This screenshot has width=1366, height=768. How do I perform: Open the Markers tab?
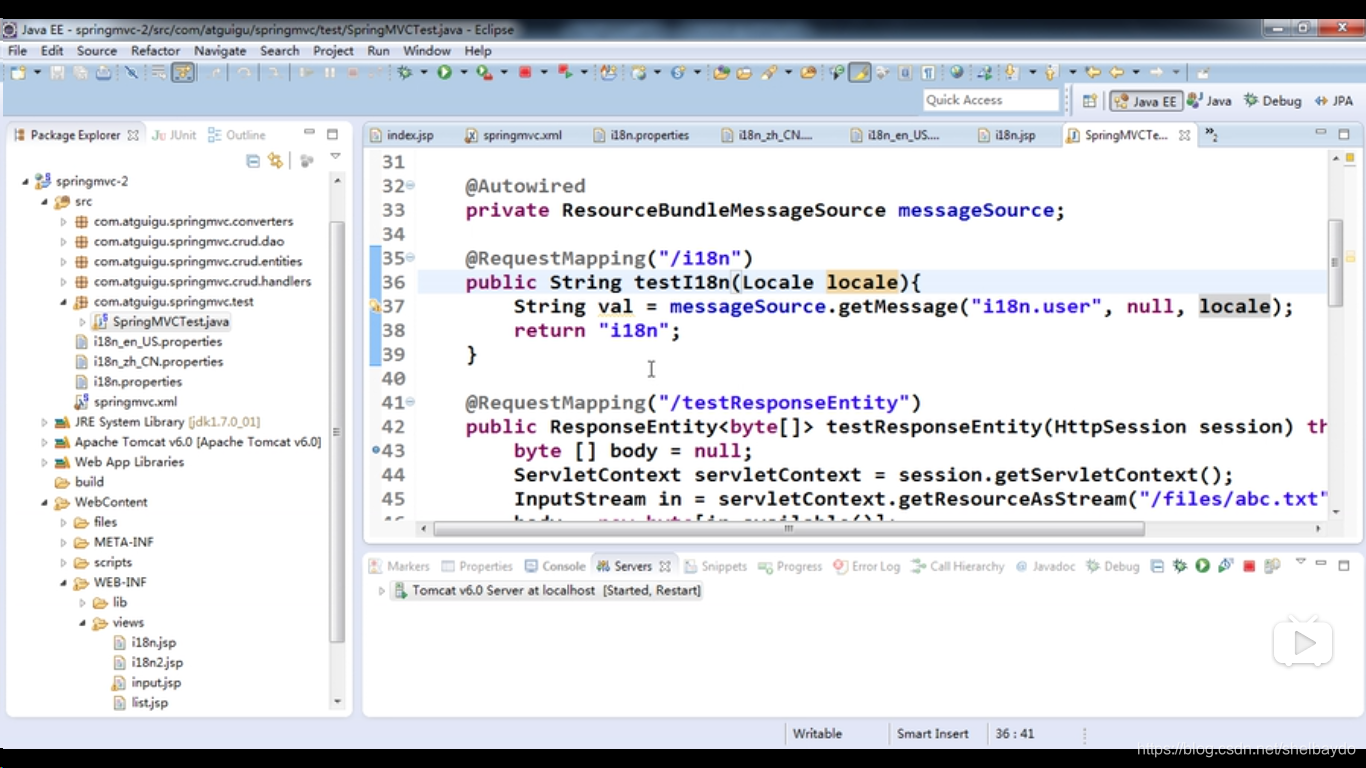point(399,566)
